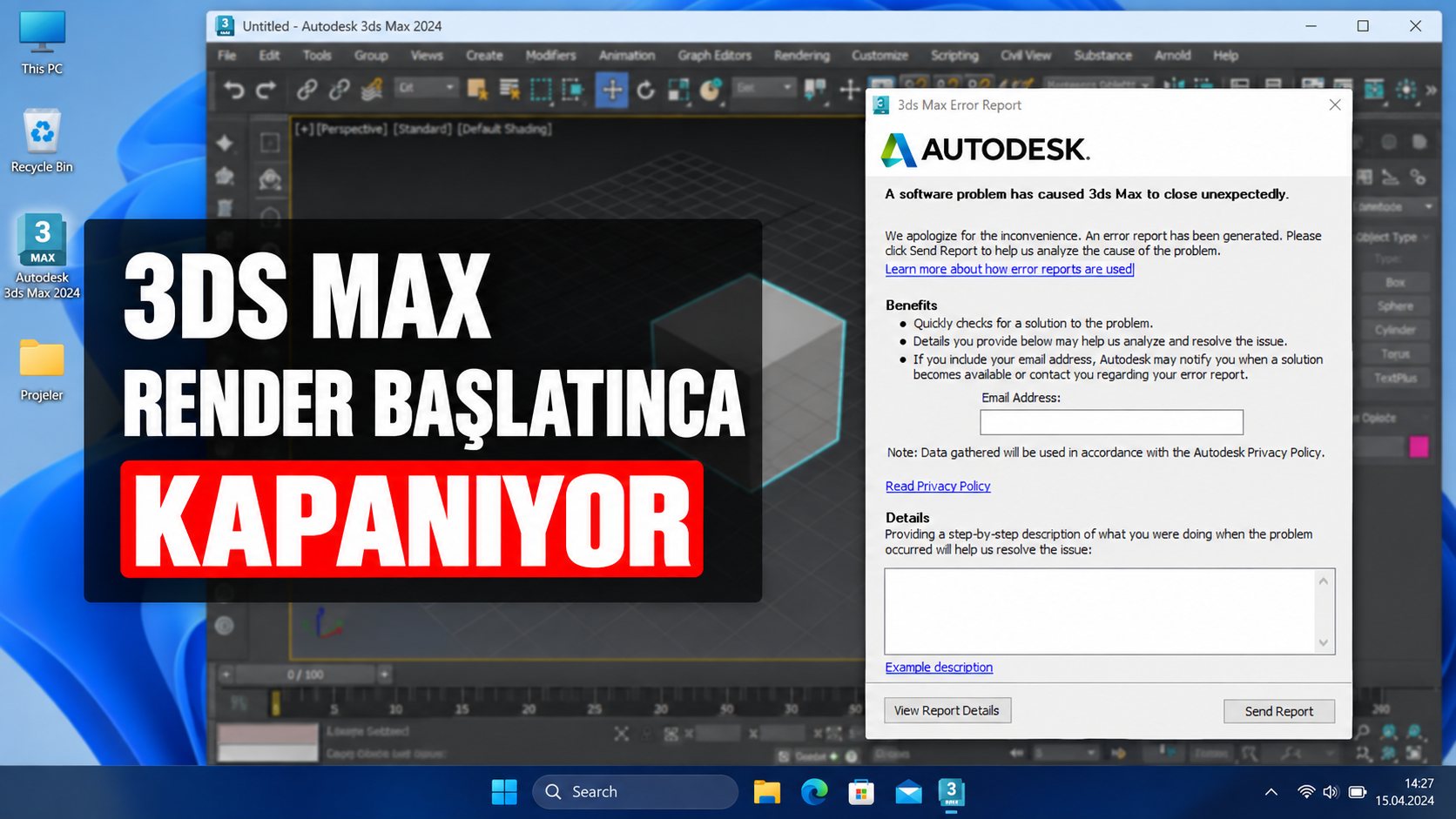This screenshot has height=819, width=1456.
Task: Open the Graph Editors menu
Action: (714, 55)
